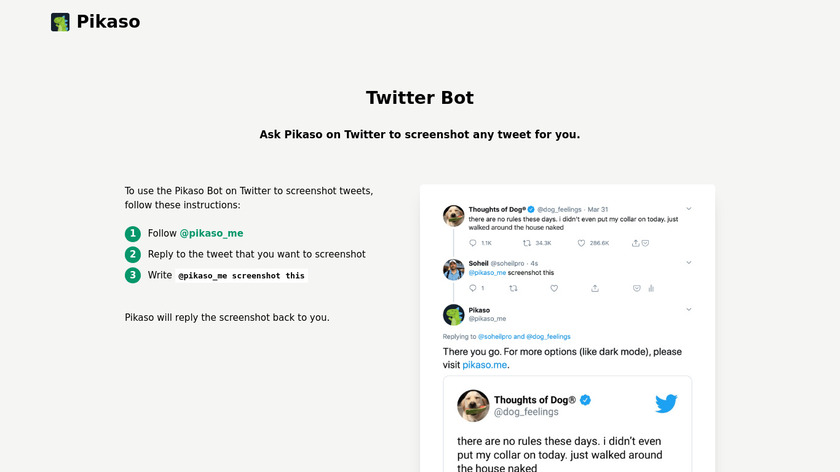The width and height of the screenshot is (840, 472).
Task: Click the '@pikaso_me screenshot this' code snippet
Action: 241,275
